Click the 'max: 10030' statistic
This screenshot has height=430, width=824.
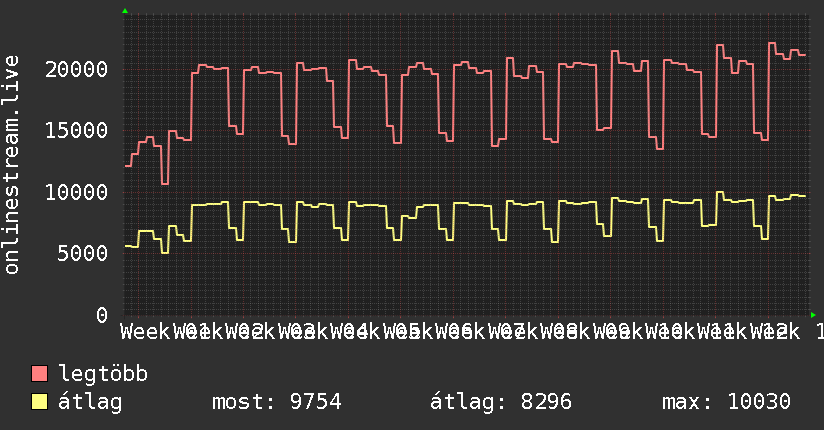pos(726,402)
